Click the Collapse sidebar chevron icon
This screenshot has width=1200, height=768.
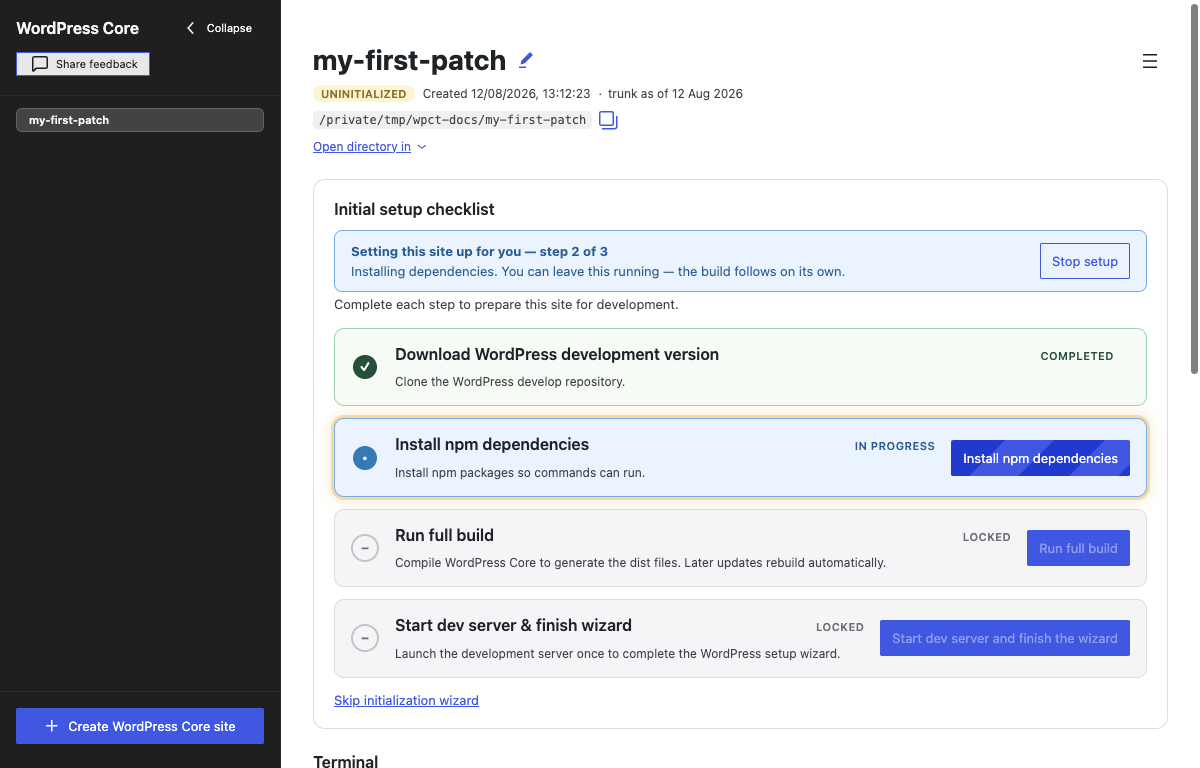click(x=191, y=28)
